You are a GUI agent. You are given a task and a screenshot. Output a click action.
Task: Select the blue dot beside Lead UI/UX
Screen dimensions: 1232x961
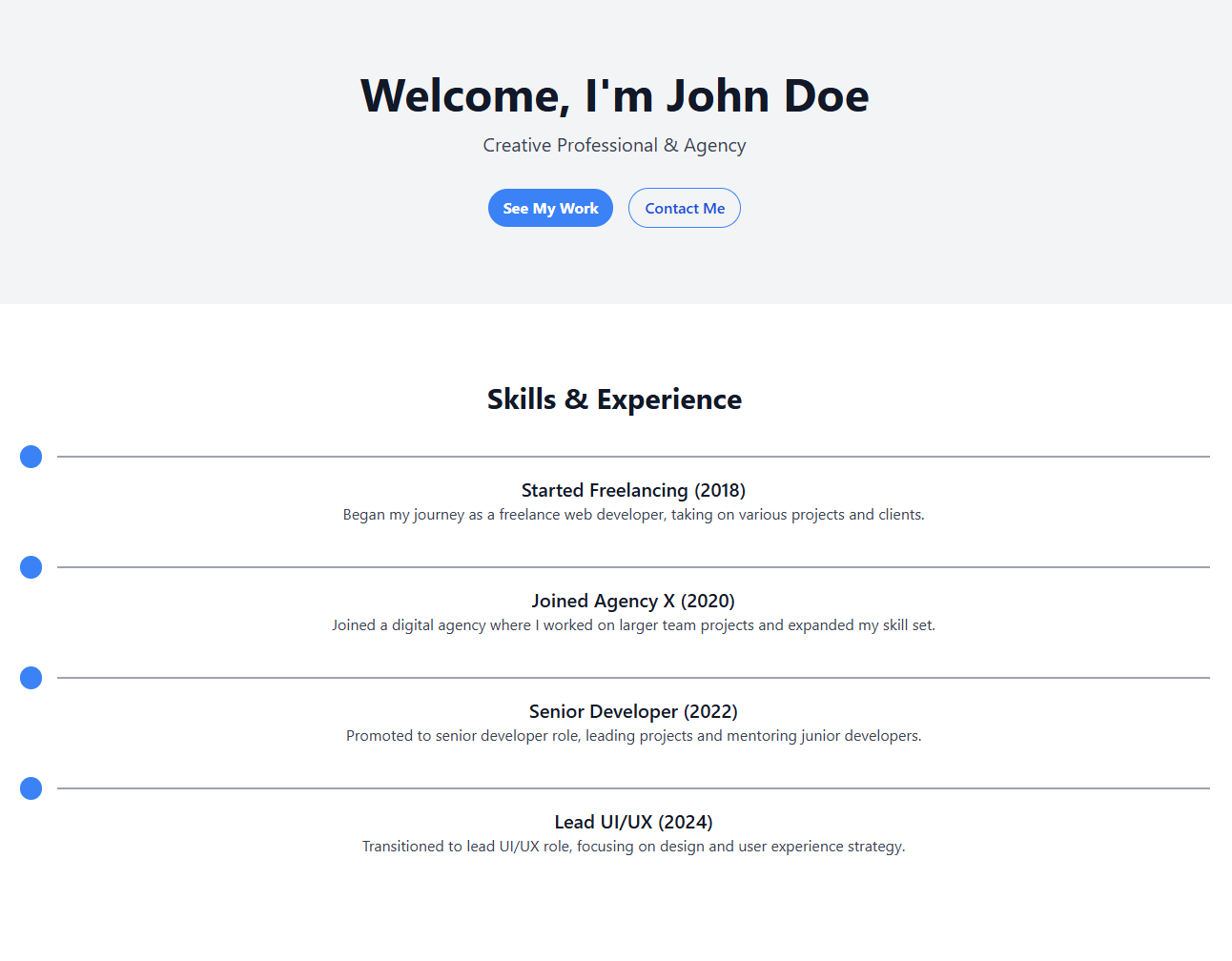click(x=31, y=788)
